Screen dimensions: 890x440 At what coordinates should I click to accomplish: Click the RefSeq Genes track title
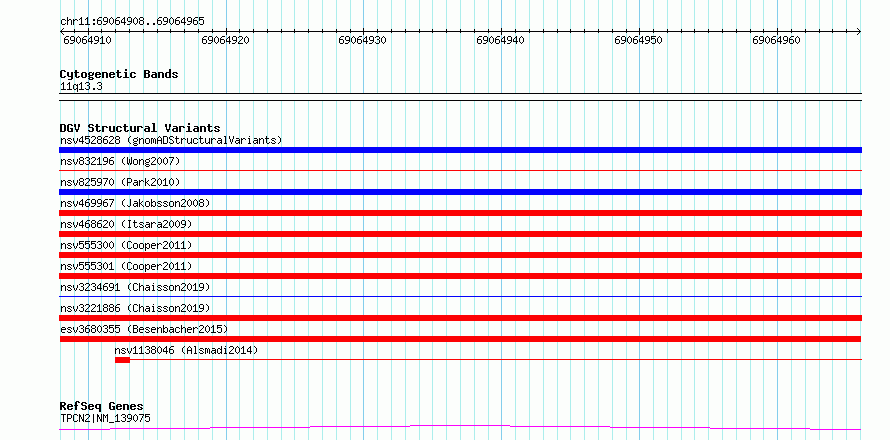click(x=102, y=407)
